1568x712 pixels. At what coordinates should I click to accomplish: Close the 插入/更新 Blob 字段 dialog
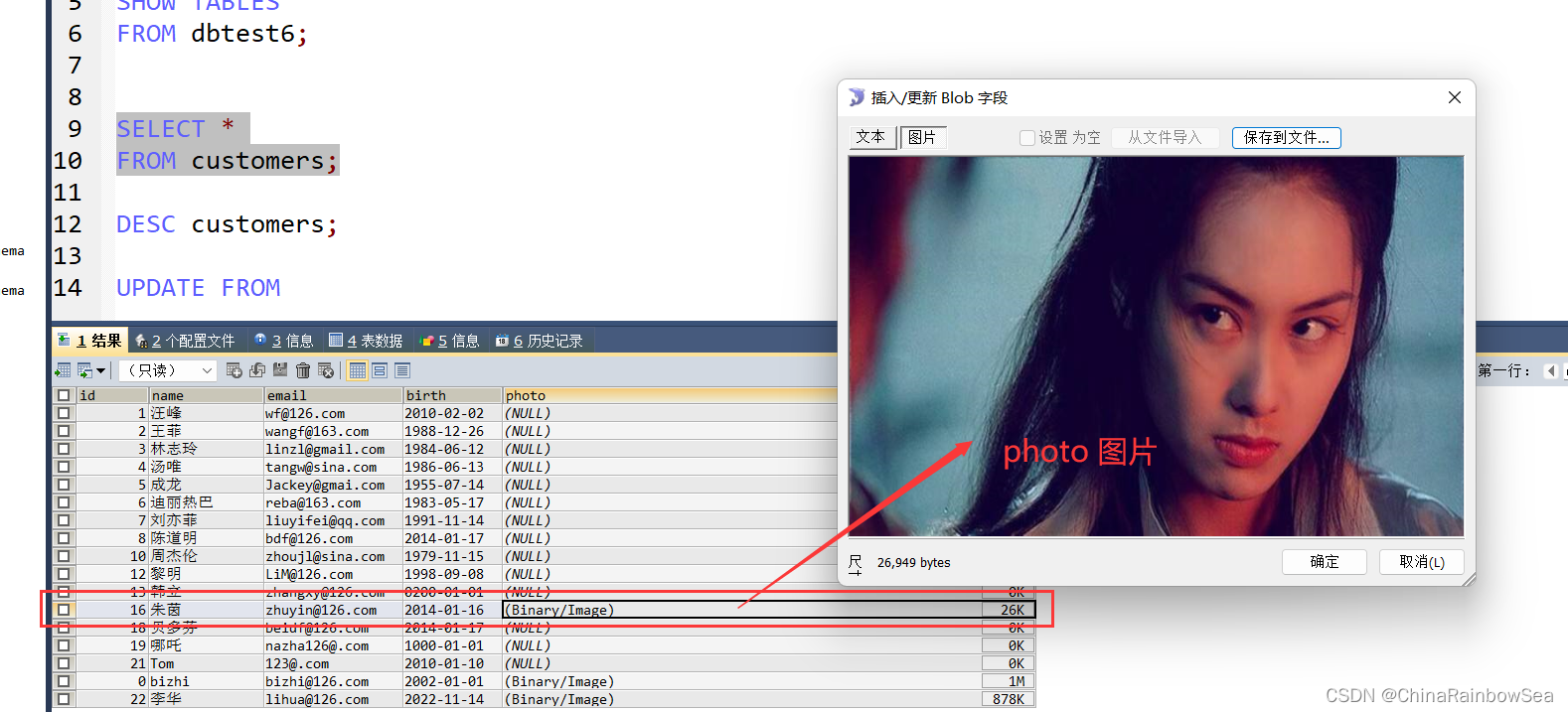pos(1454,97)
